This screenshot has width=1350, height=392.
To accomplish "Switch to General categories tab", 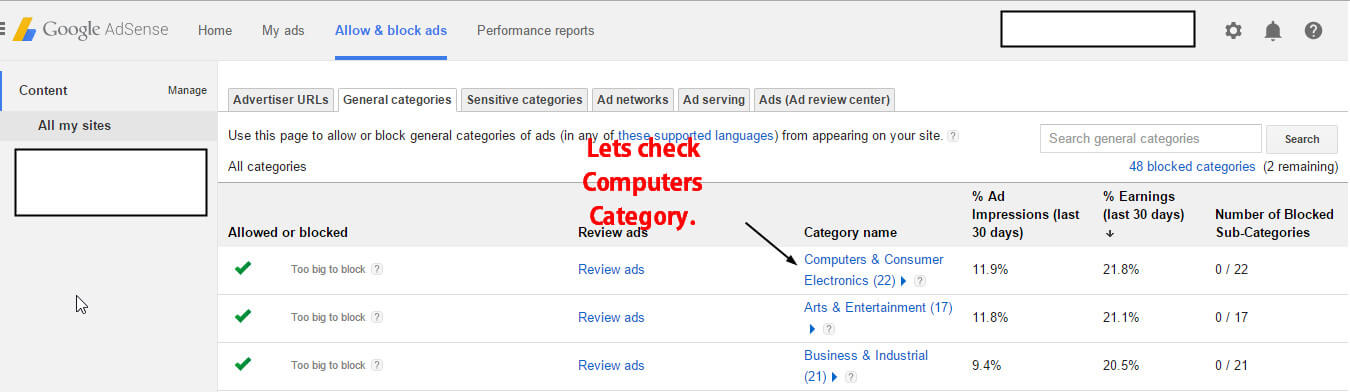I will [397, 100].
